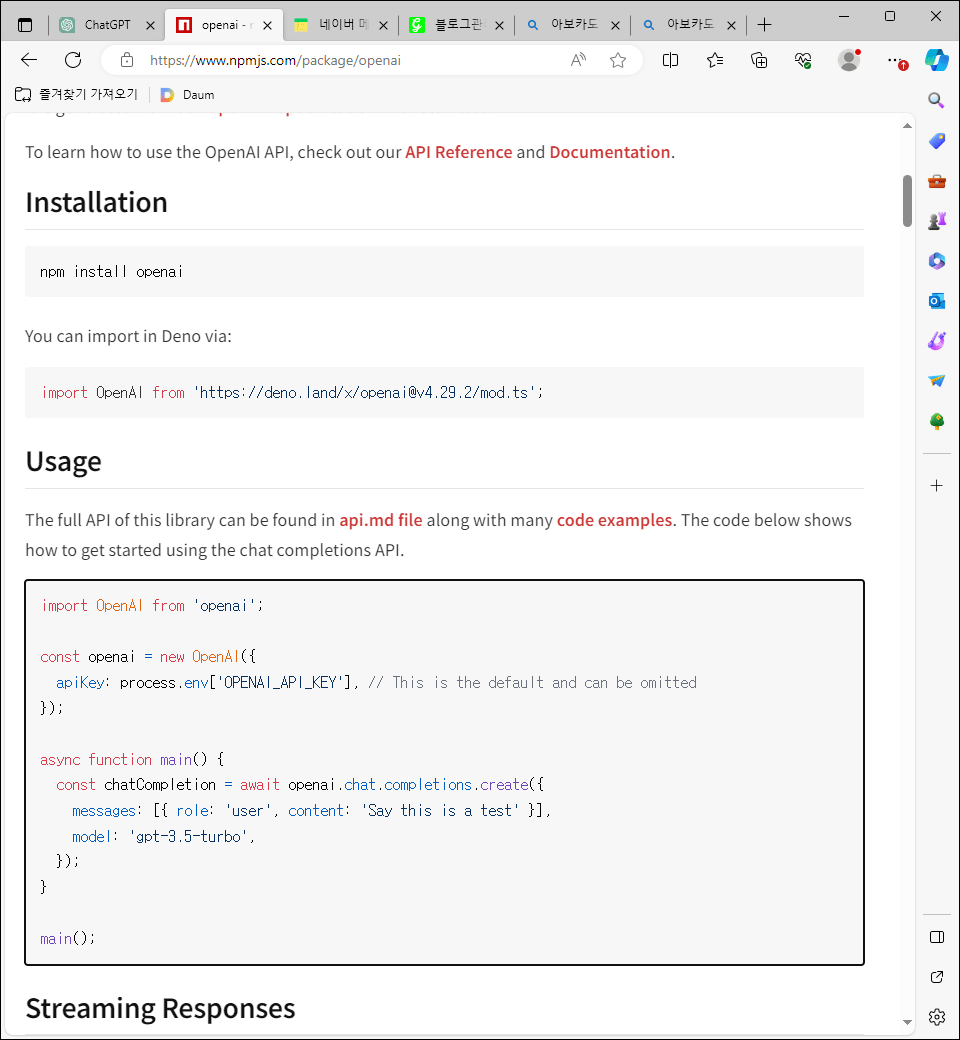Open Settings and more ellipsis menu
960x1040 pixels.
coord(896,61)
